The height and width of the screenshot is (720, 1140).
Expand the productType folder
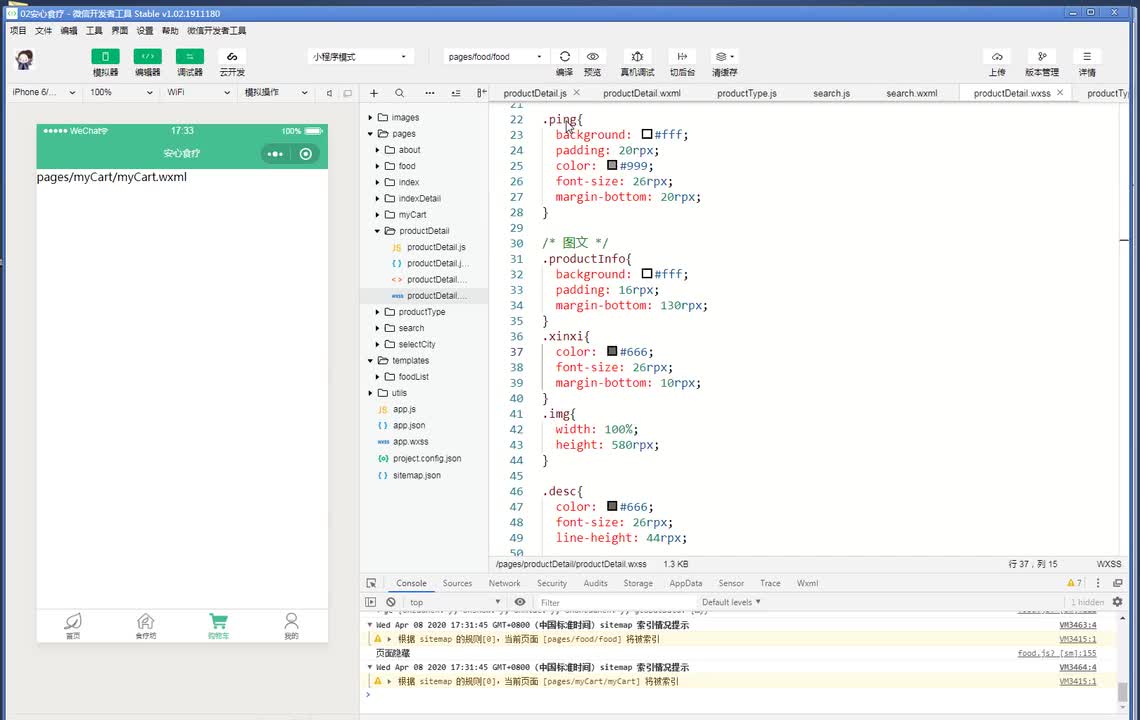coord(421,312)
